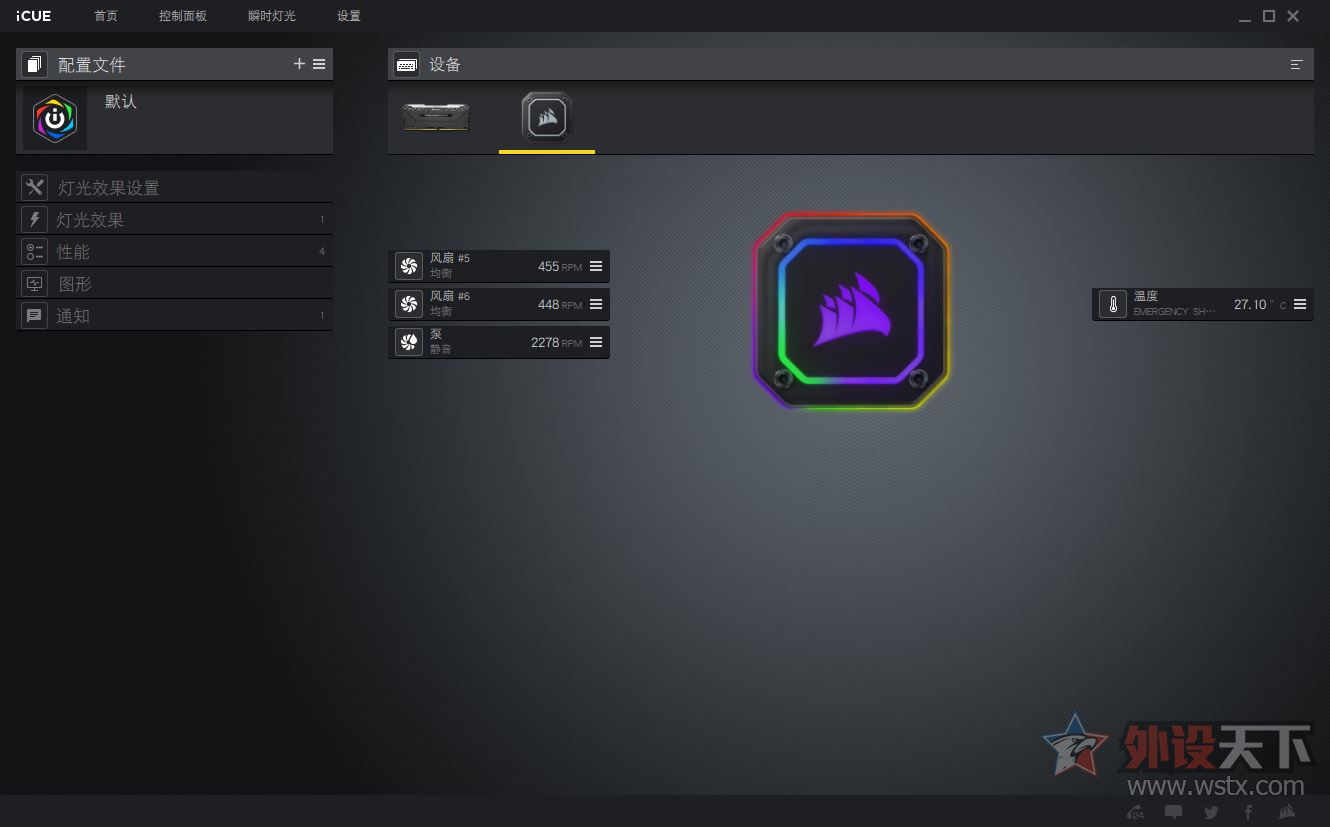The height and width of the screenshot is (827, 1330).
Task: Select the 默认 profile icon
Action: point(55,119)
